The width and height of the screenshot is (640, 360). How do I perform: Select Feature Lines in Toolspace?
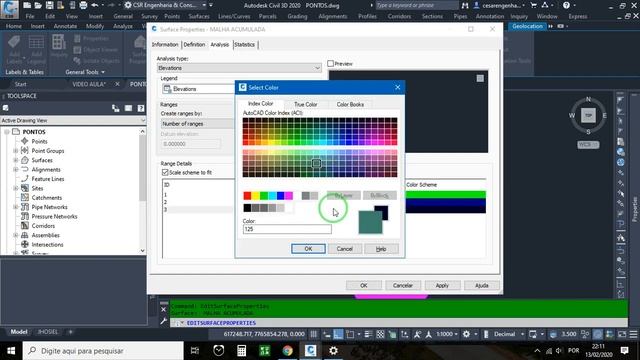(48, 179)
